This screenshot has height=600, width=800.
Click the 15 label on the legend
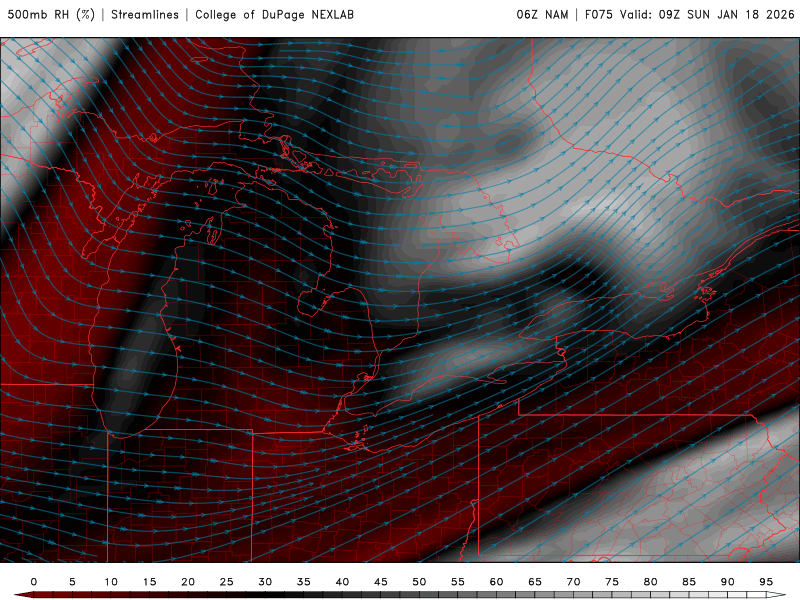pos(149,582)
